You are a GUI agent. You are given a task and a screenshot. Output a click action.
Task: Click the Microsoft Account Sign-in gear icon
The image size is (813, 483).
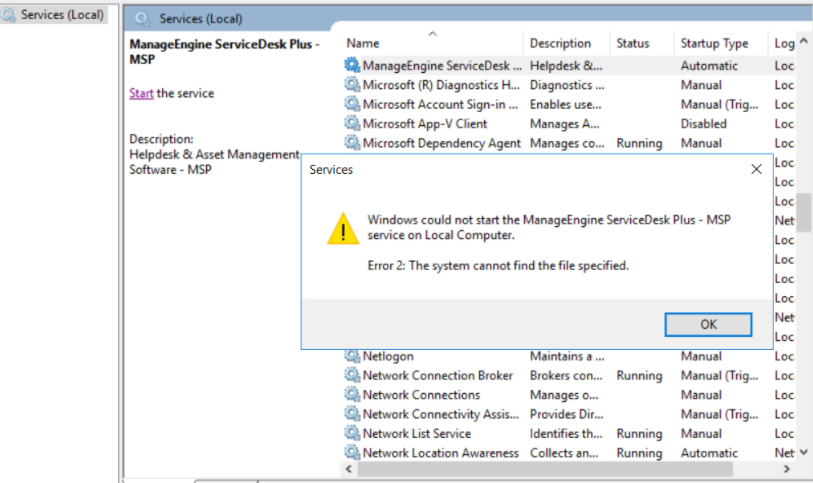click(352, 104)
